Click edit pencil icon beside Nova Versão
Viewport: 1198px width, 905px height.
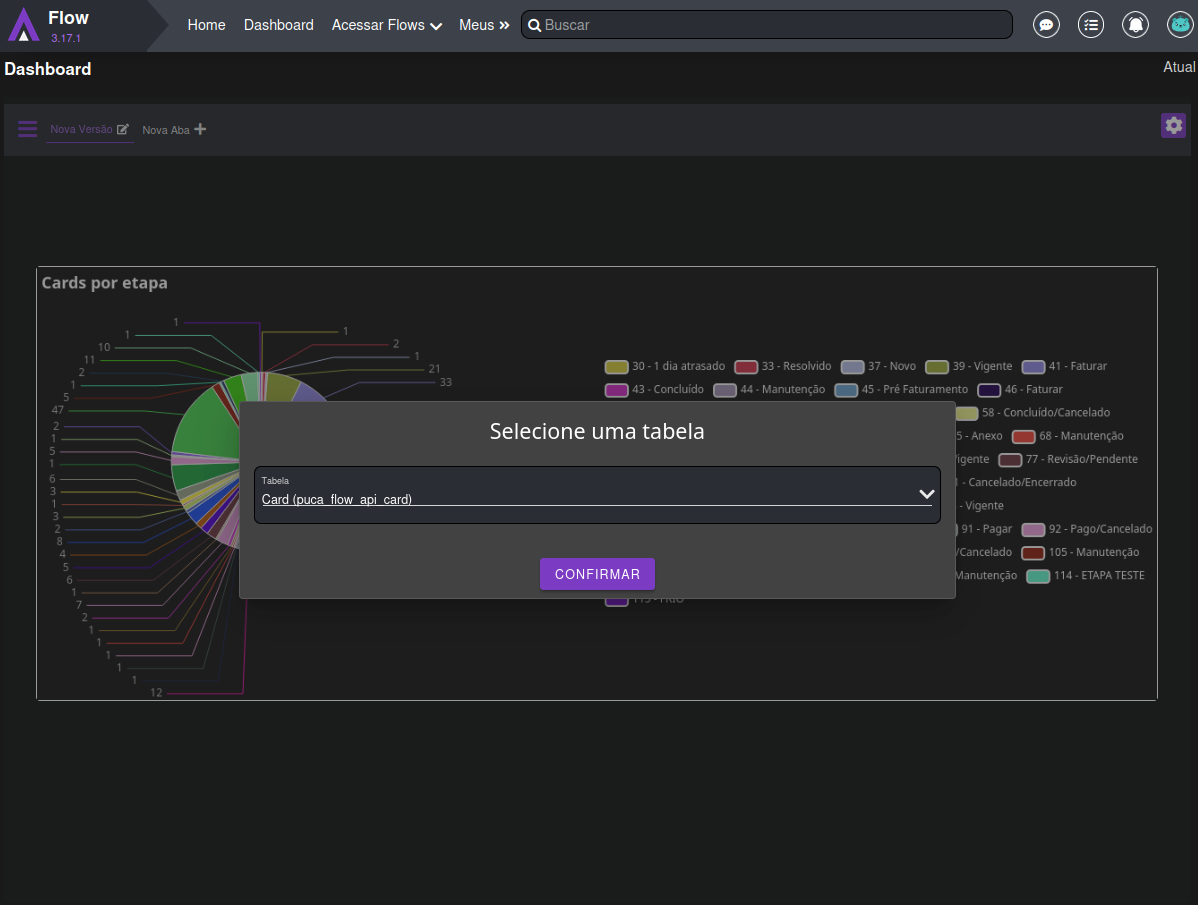pyautogui.click(x=123, y=129)
